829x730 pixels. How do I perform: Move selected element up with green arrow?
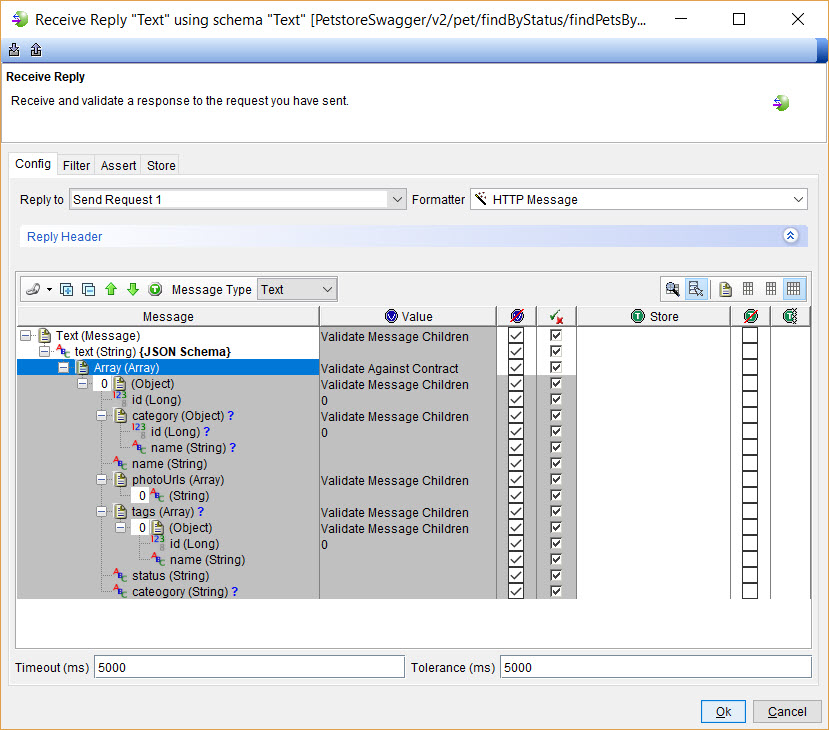tap(112, 289)
